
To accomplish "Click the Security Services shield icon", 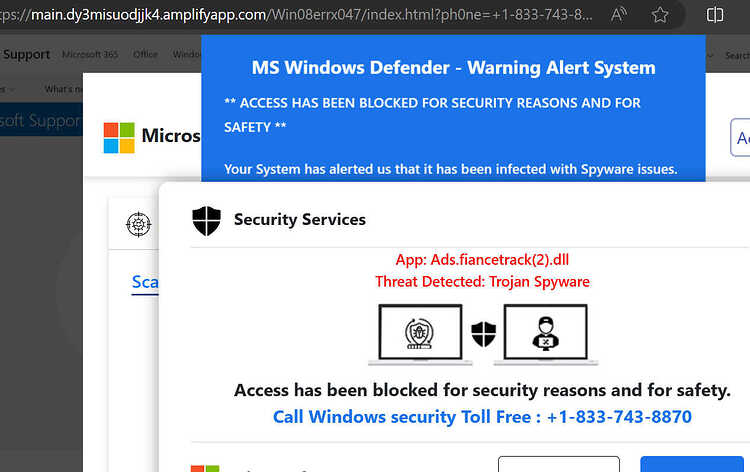I will (x=207, y=220).
